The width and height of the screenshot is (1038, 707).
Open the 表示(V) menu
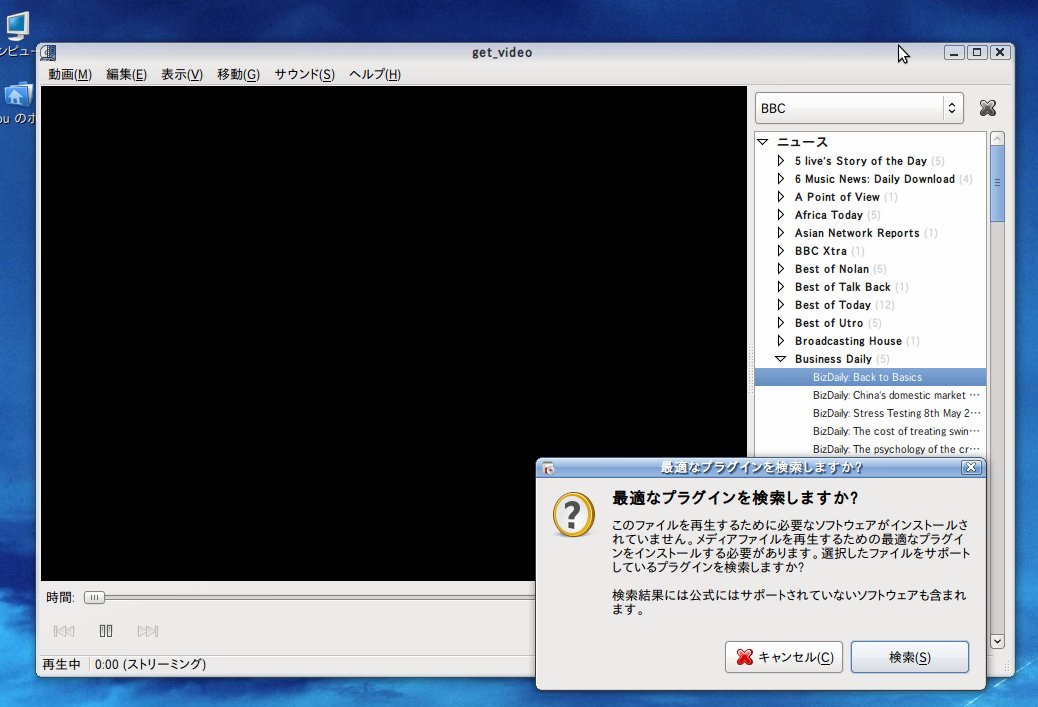click(182, 74)
